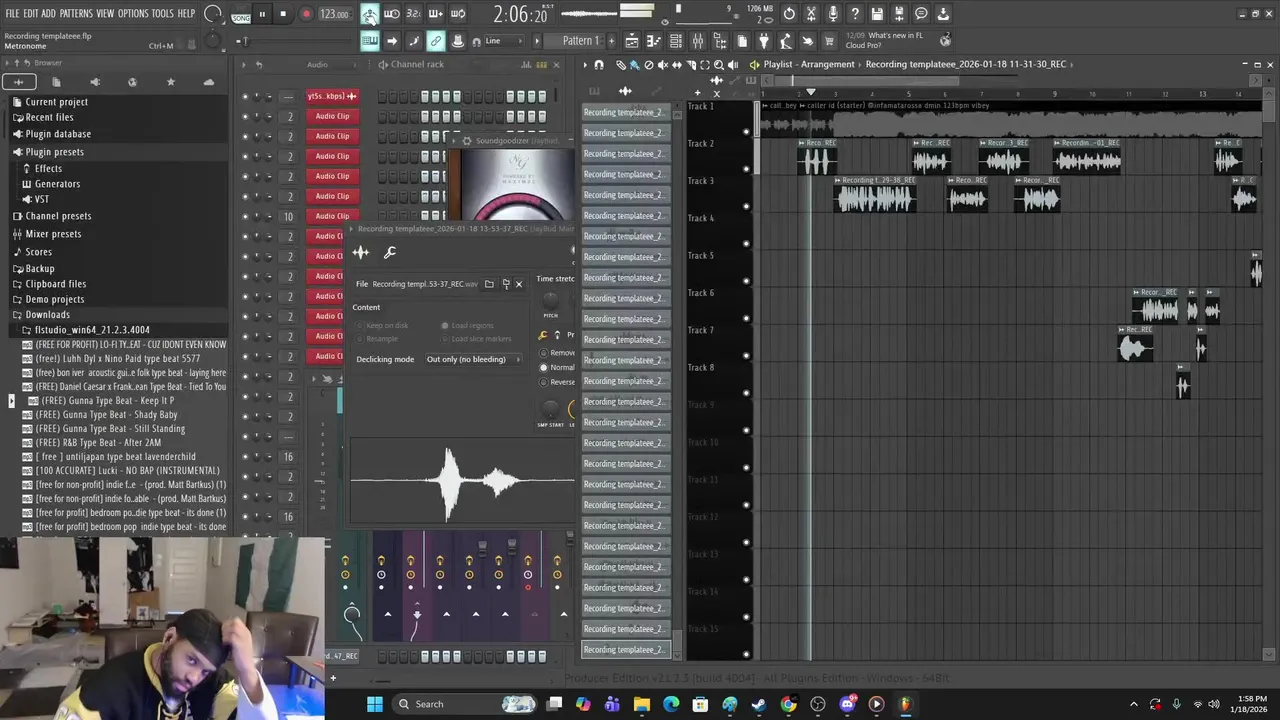The height and width of the screenshot is (720, 1280).
Task: Click the note/clip grouping stamp icon
Action: (458, 41)
